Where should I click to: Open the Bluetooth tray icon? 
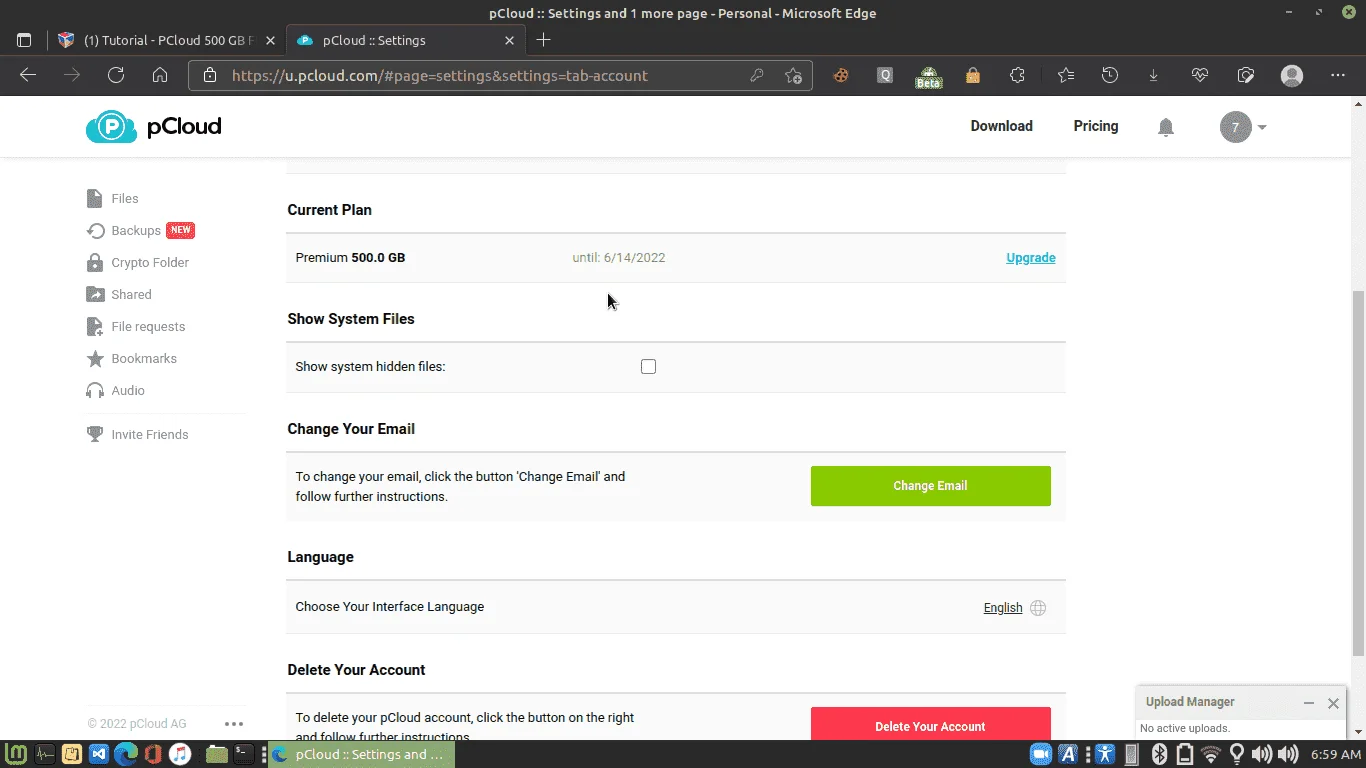(1159, 754)
